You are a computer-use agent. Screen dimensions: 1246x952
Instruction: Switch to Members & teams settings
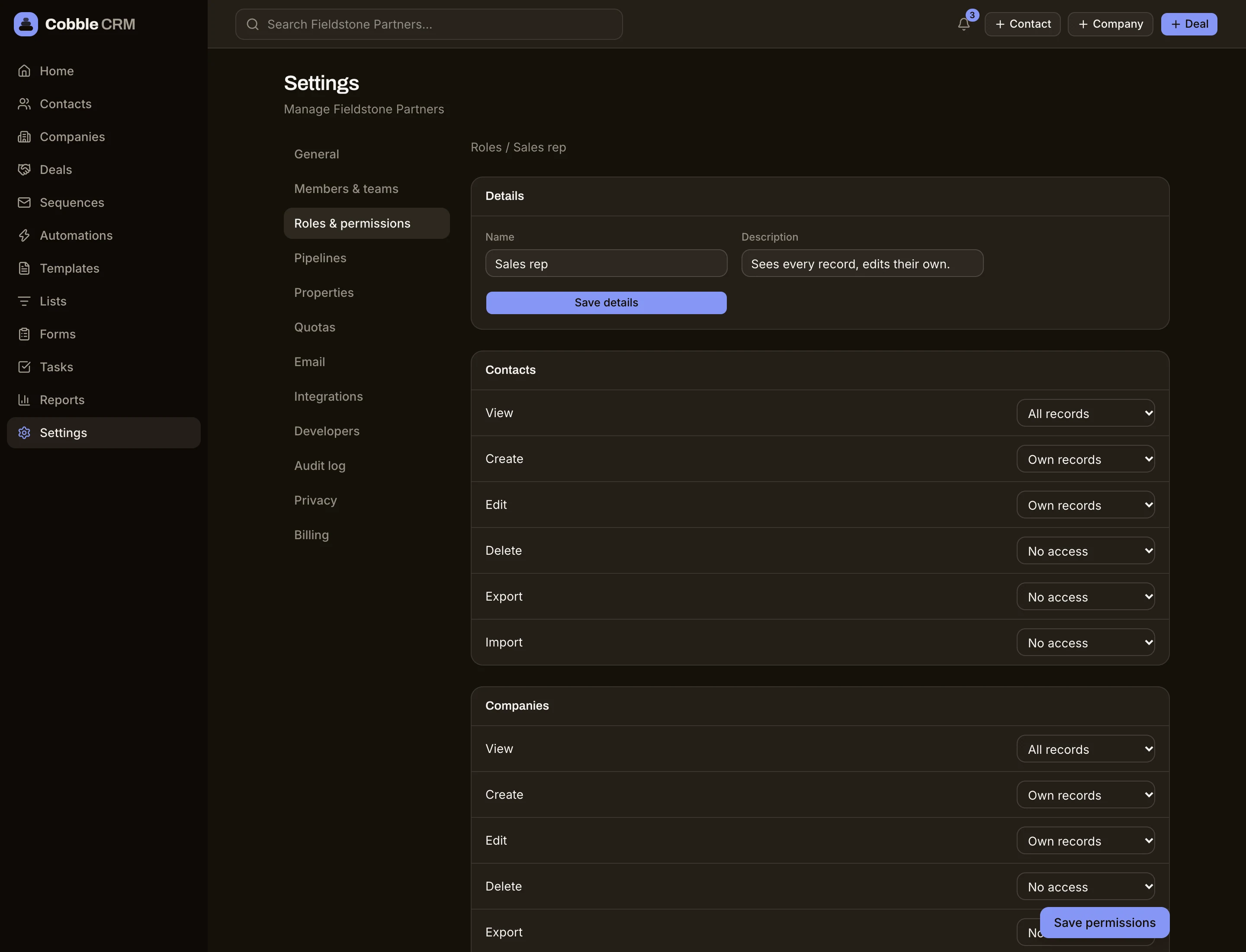(366, 189)
